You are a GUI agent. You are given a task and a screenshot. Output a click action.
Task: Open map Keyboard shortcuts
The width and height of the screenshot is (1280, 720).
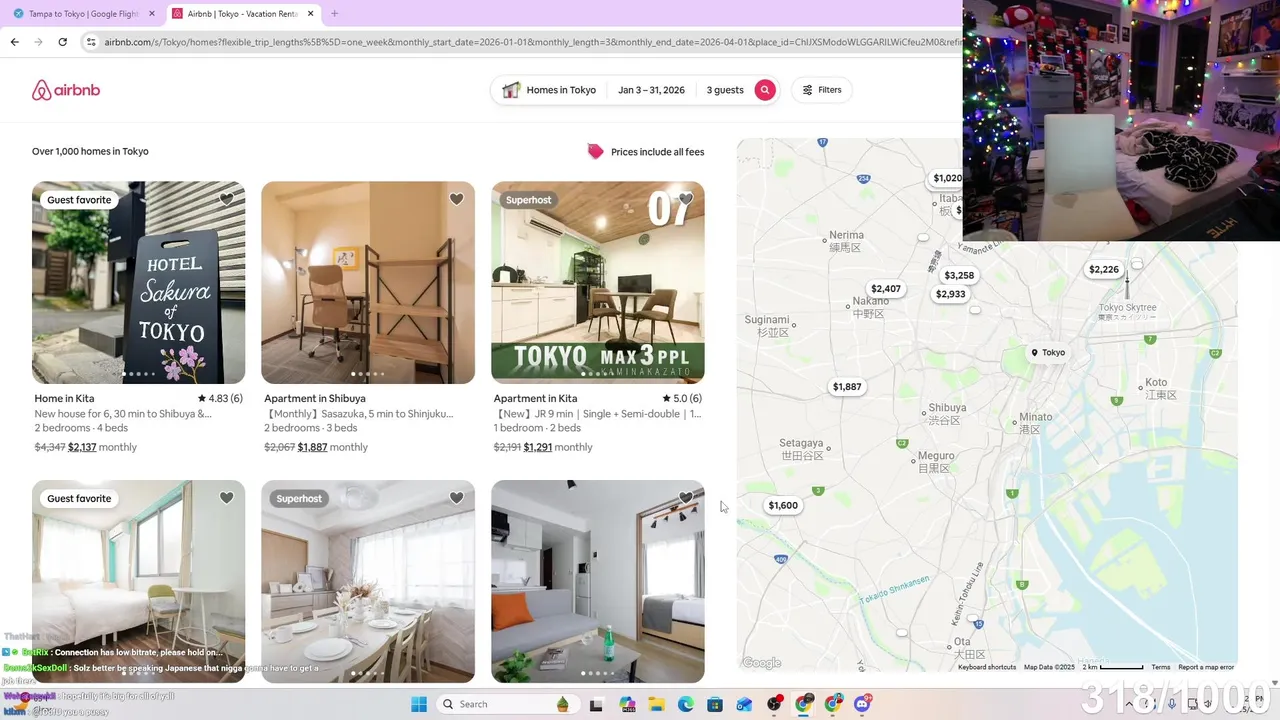tap(987, 667)
